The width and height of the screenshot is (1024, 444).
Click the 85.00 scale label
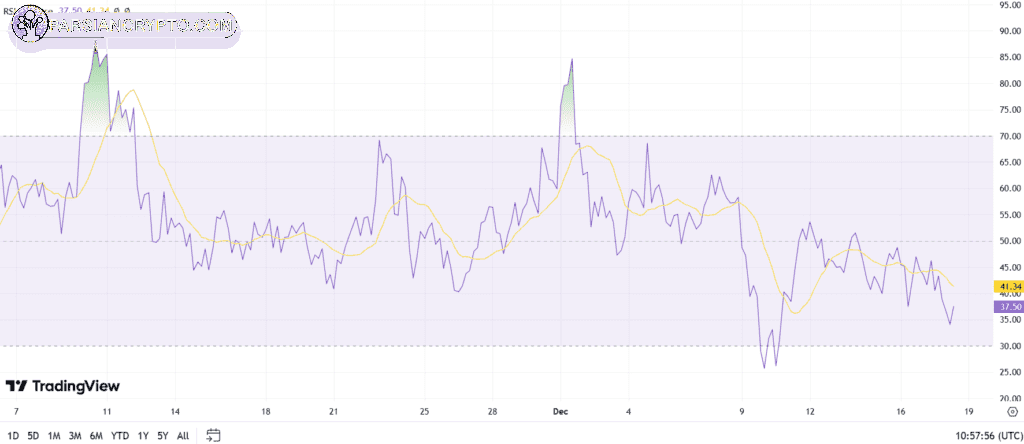[1010, 57]
